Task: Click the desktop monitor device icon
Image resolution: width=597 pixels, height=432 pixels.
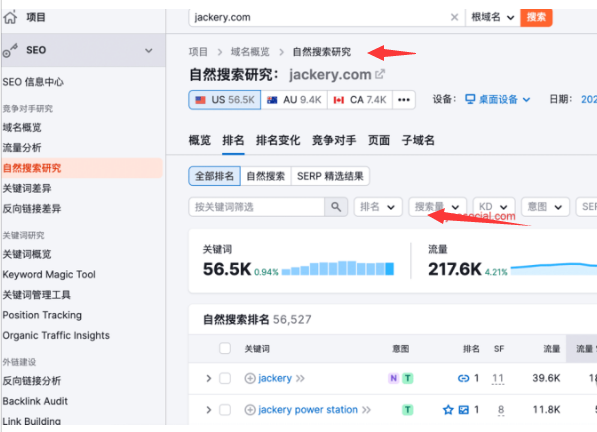Action: pos(470,99)
